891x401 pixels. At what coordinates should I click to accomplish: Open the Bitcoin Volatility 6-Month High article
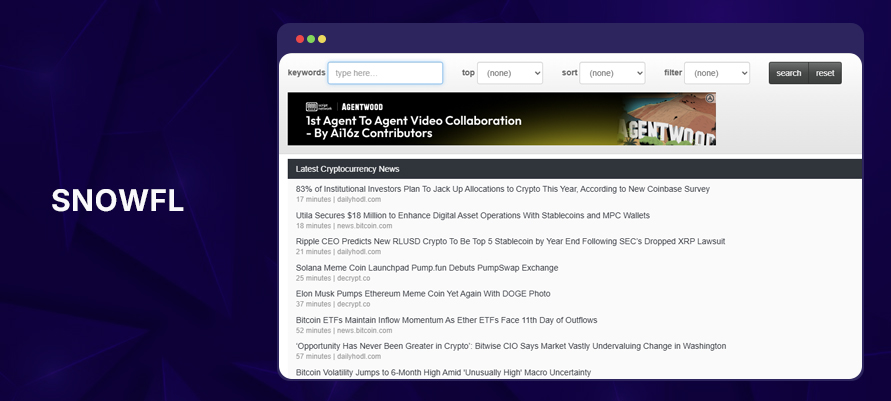pos(443,372)
